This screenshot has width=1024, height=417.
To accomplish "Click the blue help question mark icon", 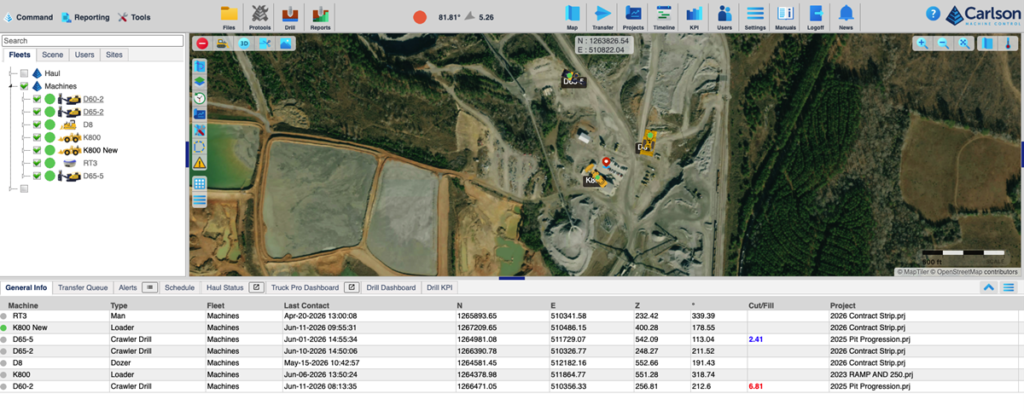I will tap(933, 14).
